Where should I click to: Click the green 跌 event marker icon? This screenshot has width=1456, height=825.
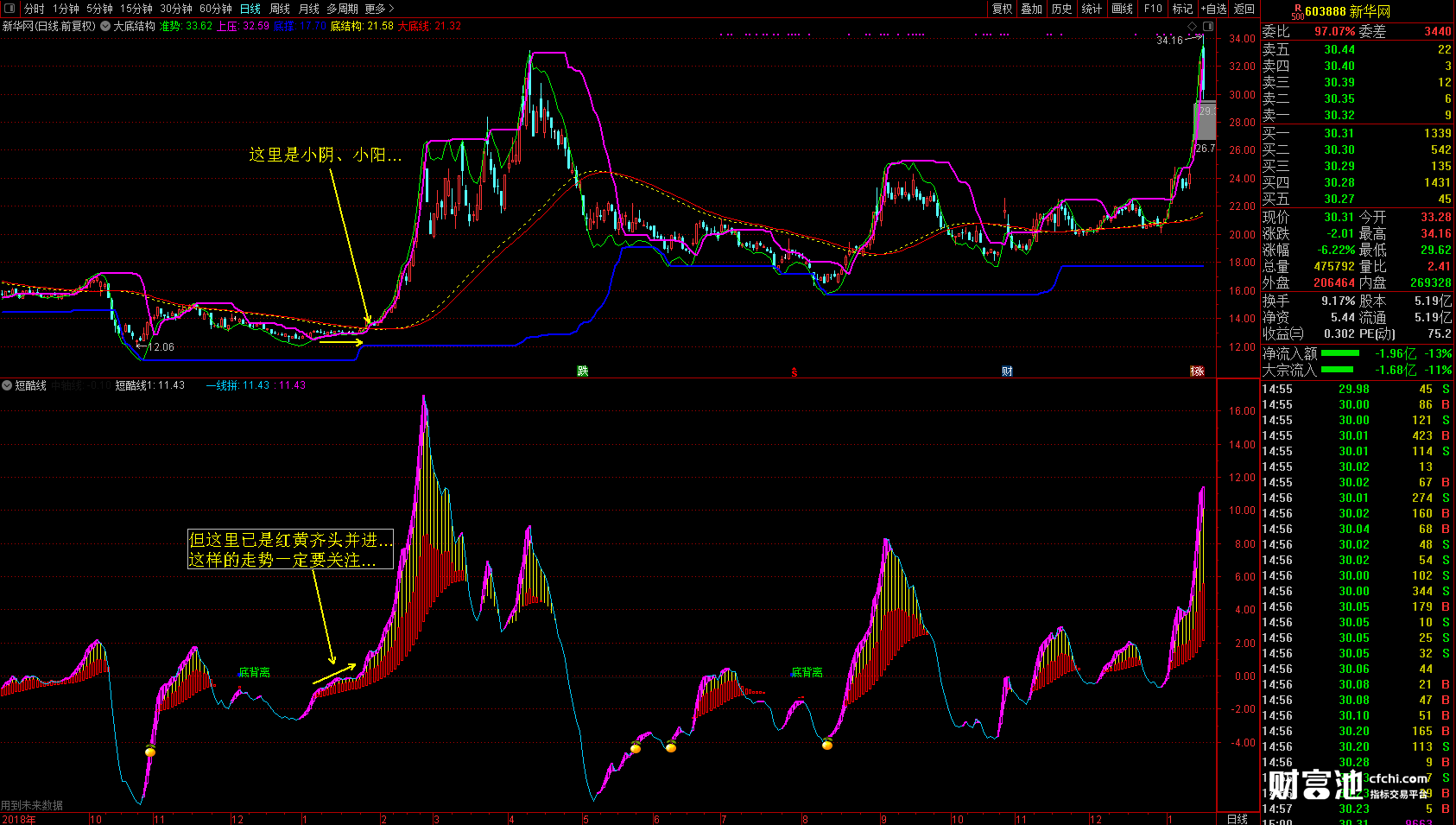[x=583, y=371]
